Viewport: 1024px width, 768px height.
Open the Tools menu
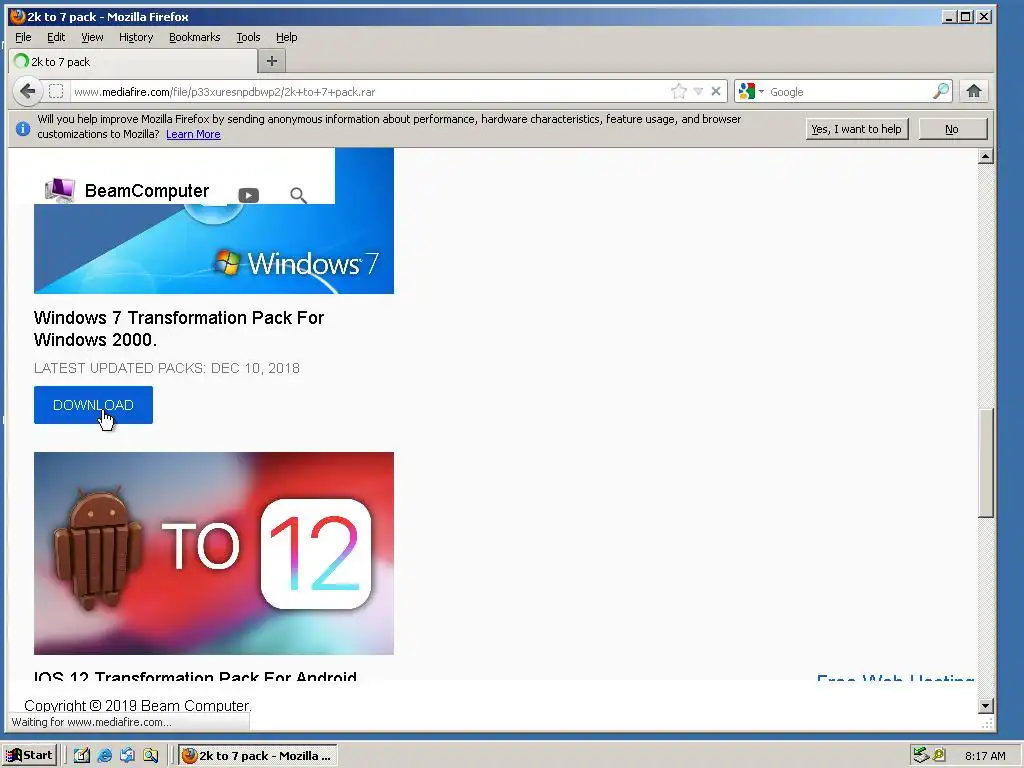tap(248, 37)
